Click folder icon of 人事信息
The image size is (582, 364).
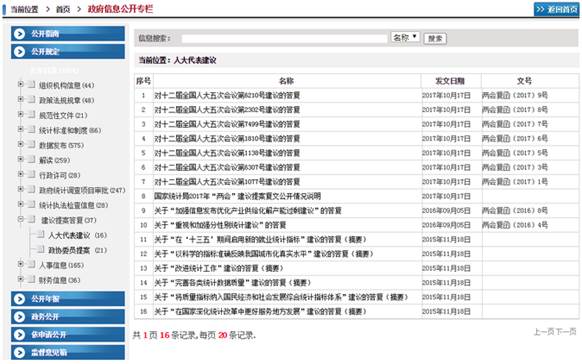click(x=31, y=264)
